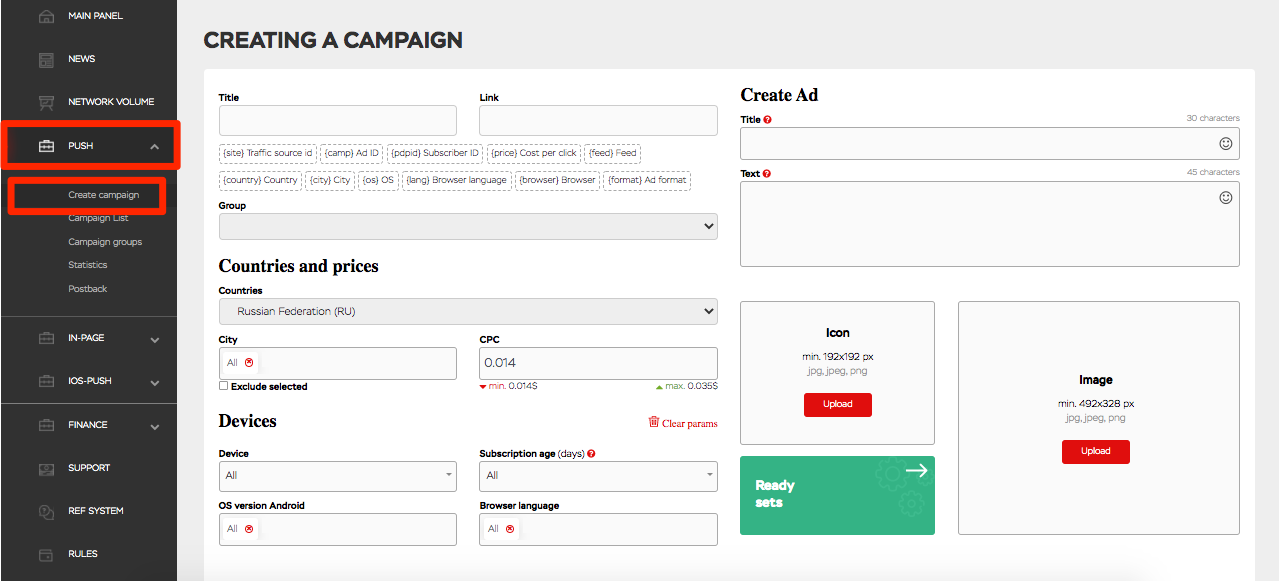Viewport: 1279px width, 581px height.
Task: Open the Countries dropdown
Action: click(468, 312)
